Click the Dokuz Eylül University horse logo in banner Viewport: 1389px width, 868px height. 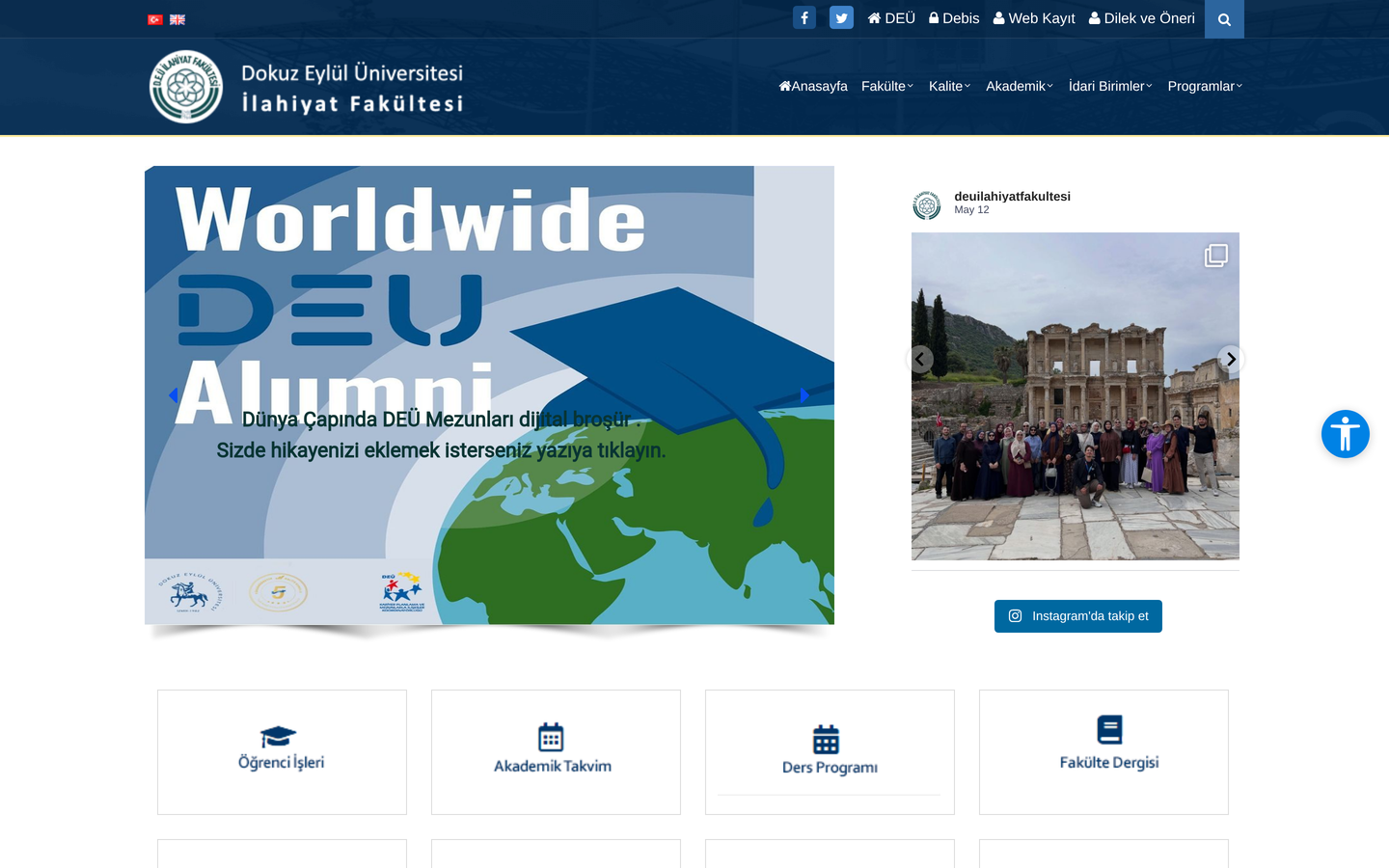(190, 592)
